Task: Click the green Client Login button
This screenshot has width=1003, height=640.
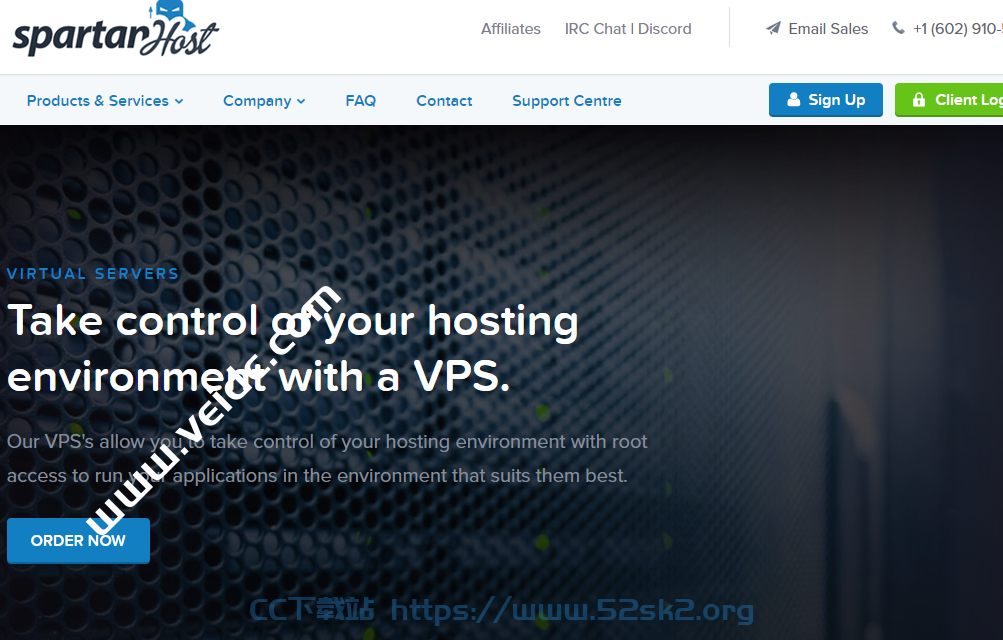Action: click(949, 100)
